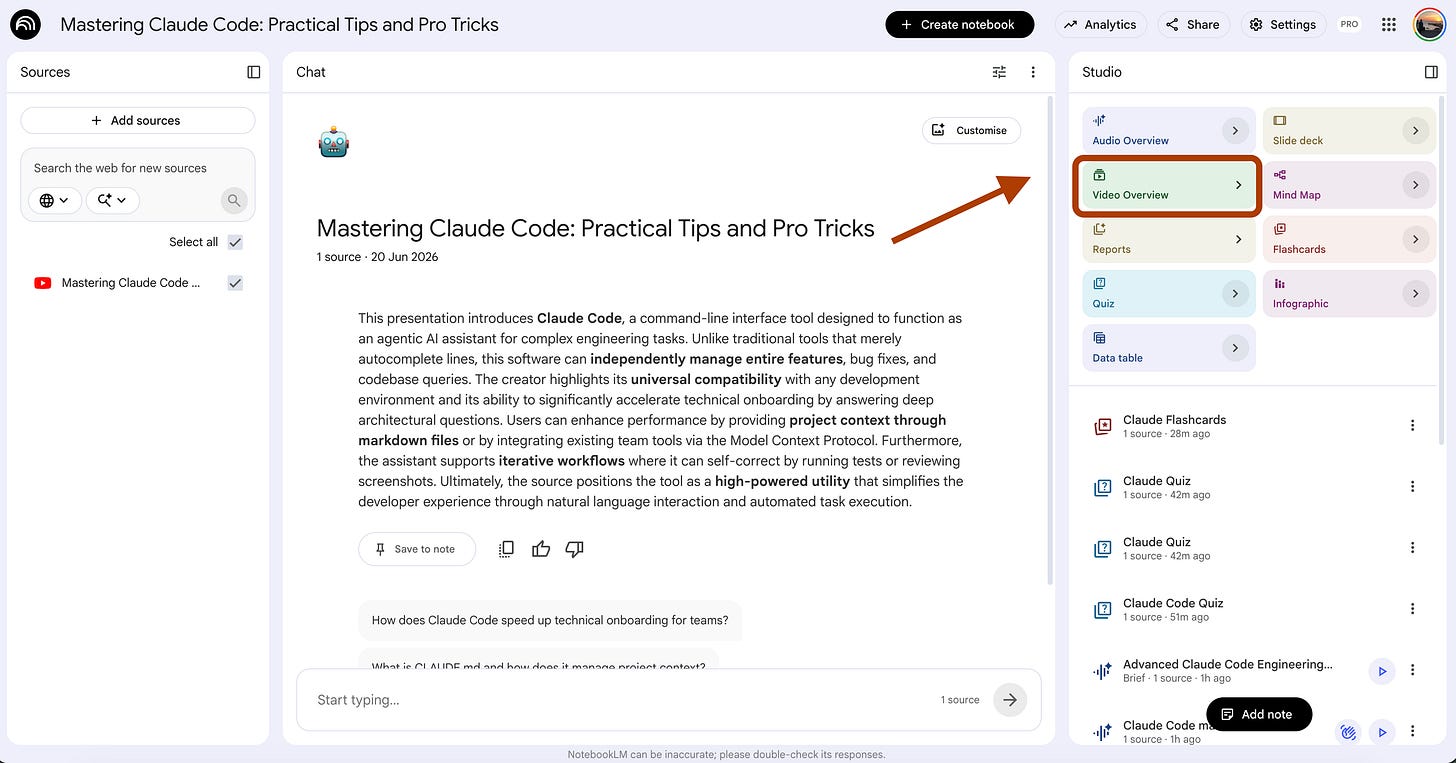This screenshot has height=763, width=1456.
Task: Click the Customise button in chat
Action: coord(971,130)
